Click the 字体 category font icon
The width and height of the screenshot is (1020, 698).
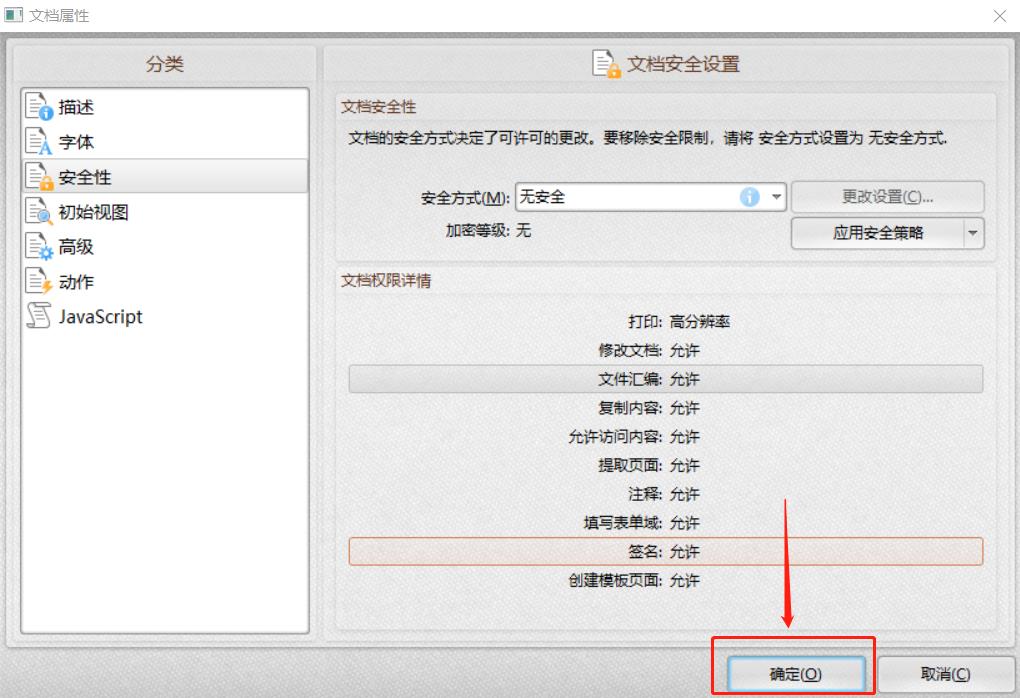pyautogui.click(x=38, y=141)
